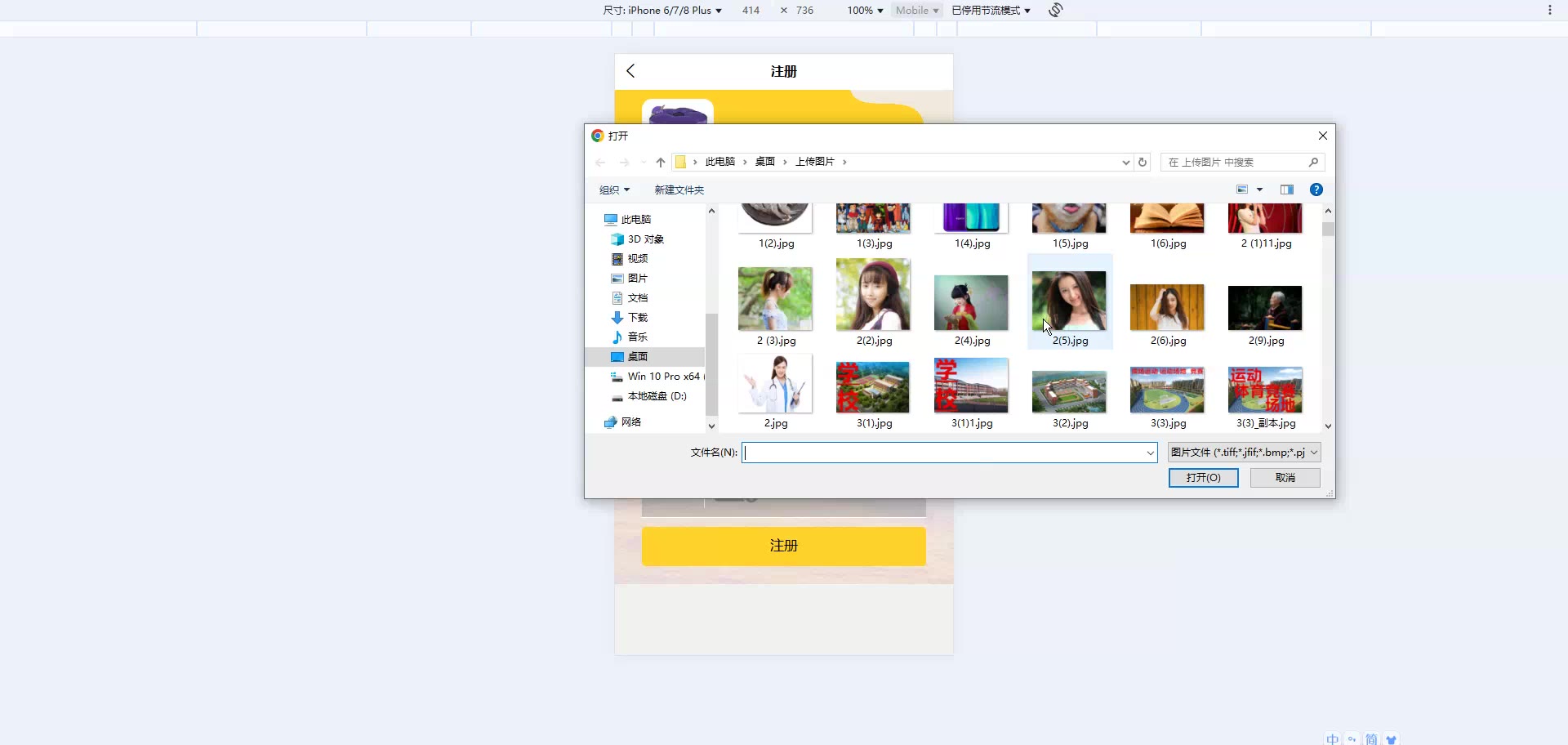Click the up-folder arrow in dialog
The image size is (1568, 745).
tap(661, 162)
